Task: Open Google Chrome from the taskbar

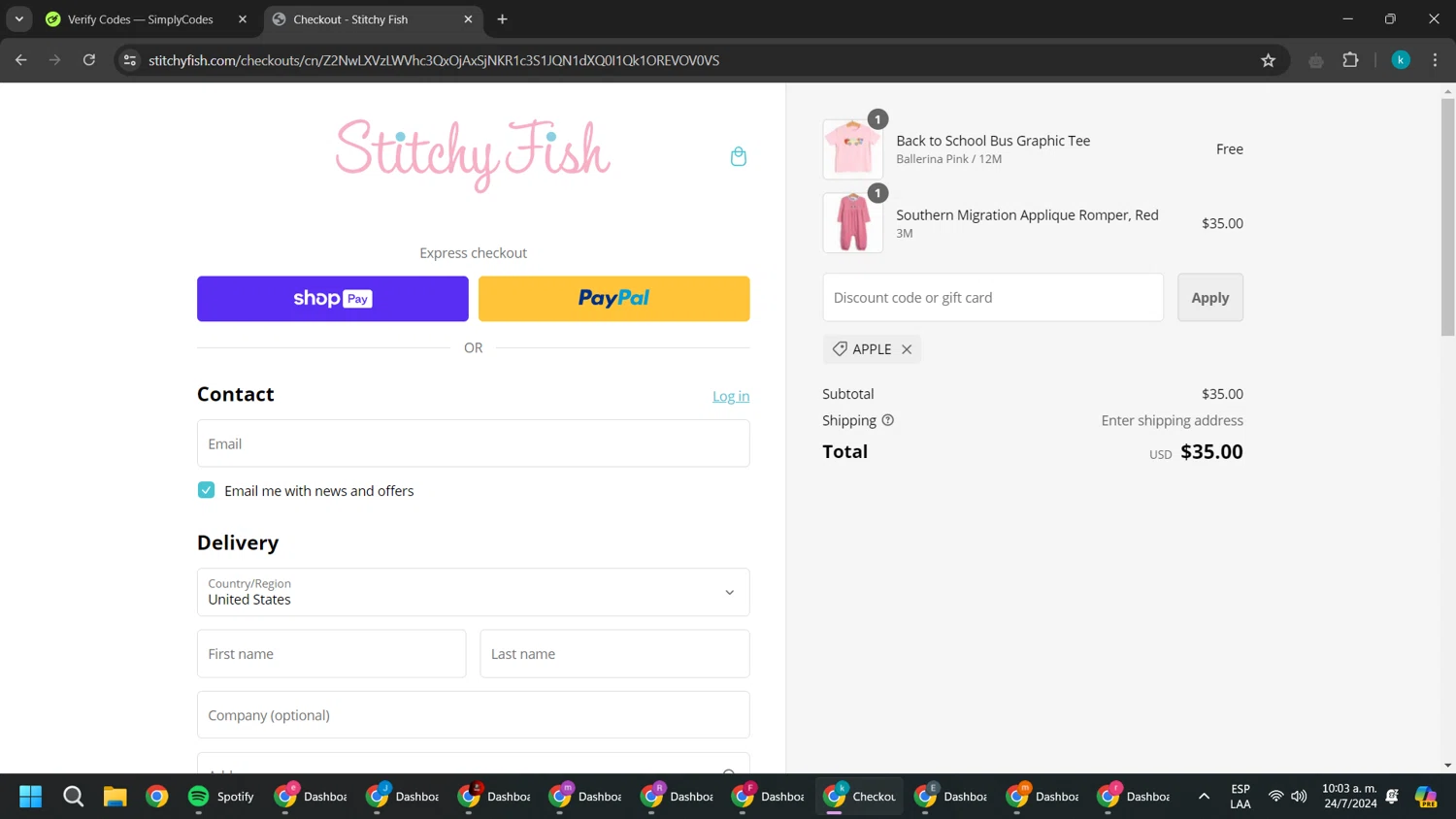Action: [156, 797]
